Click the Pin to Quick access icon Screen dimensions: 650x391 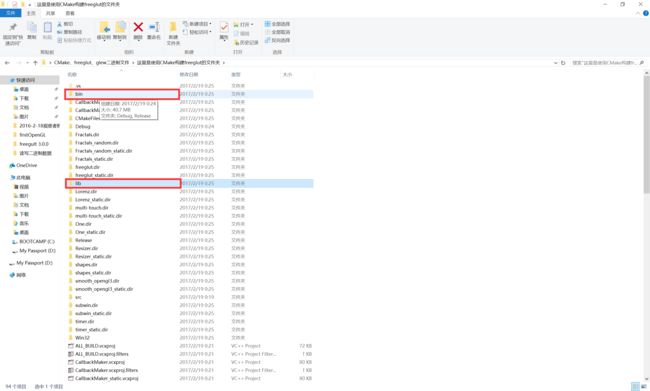point(12,28)
